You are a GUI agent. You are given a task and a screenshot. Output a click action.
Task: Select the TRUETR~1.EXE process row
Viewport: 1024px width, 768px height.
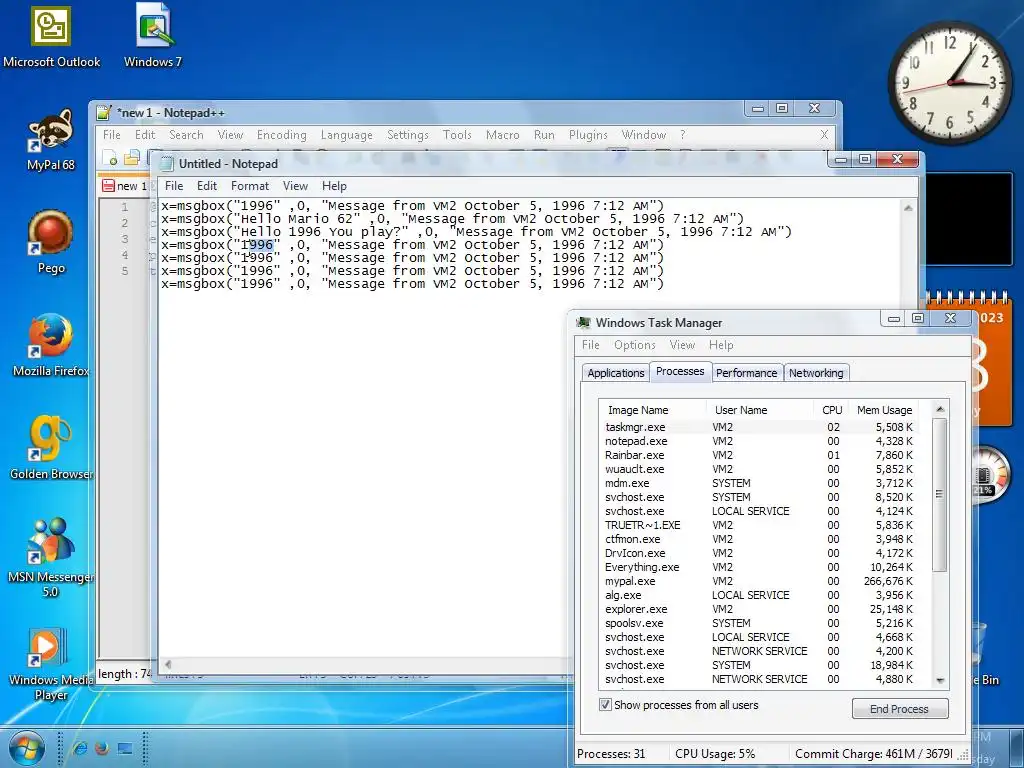[760, 525]
